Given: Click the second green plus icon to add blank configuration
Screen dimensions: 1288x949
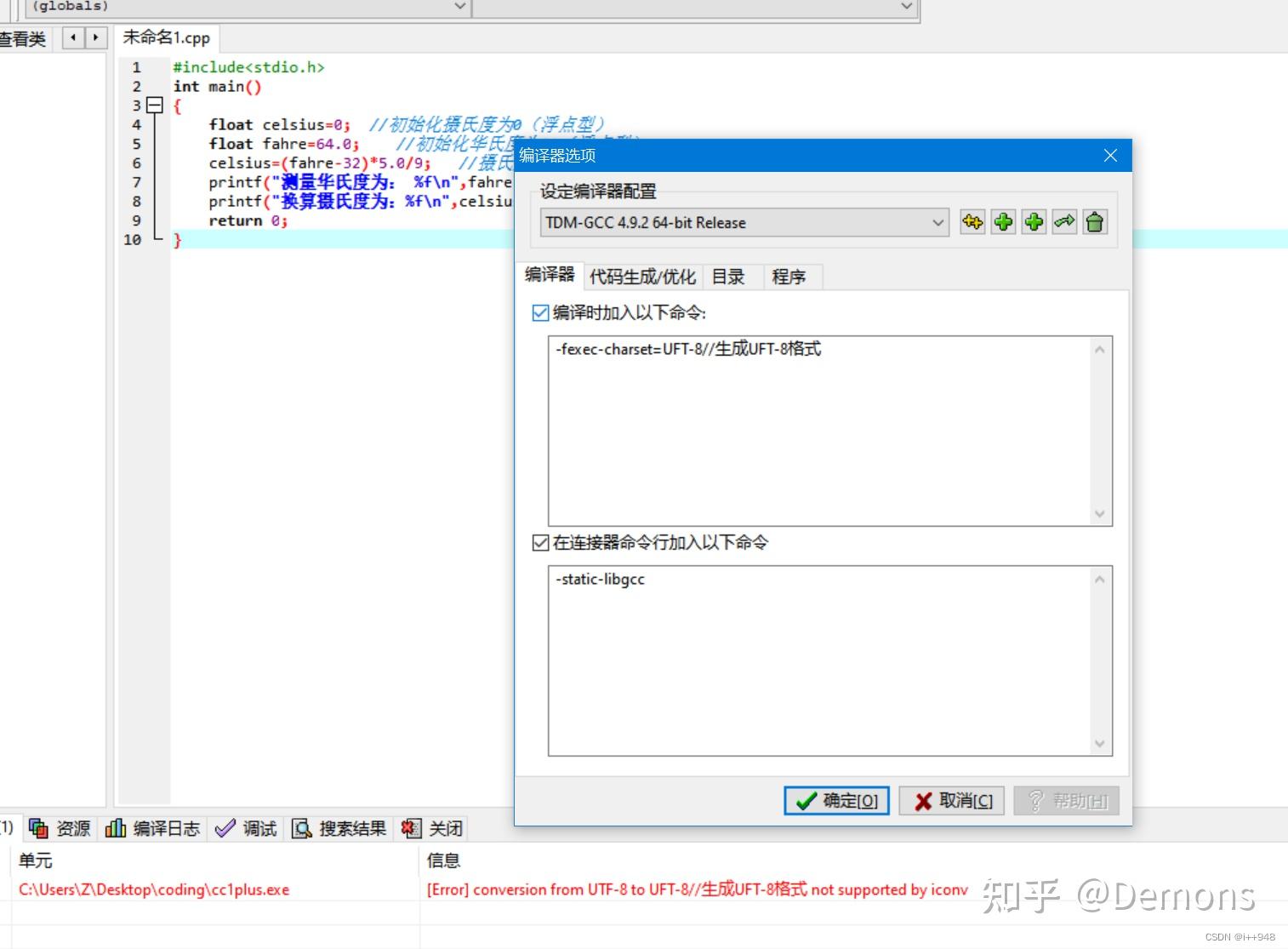Looking at the screenshot, I should [x=1033, y=222].
